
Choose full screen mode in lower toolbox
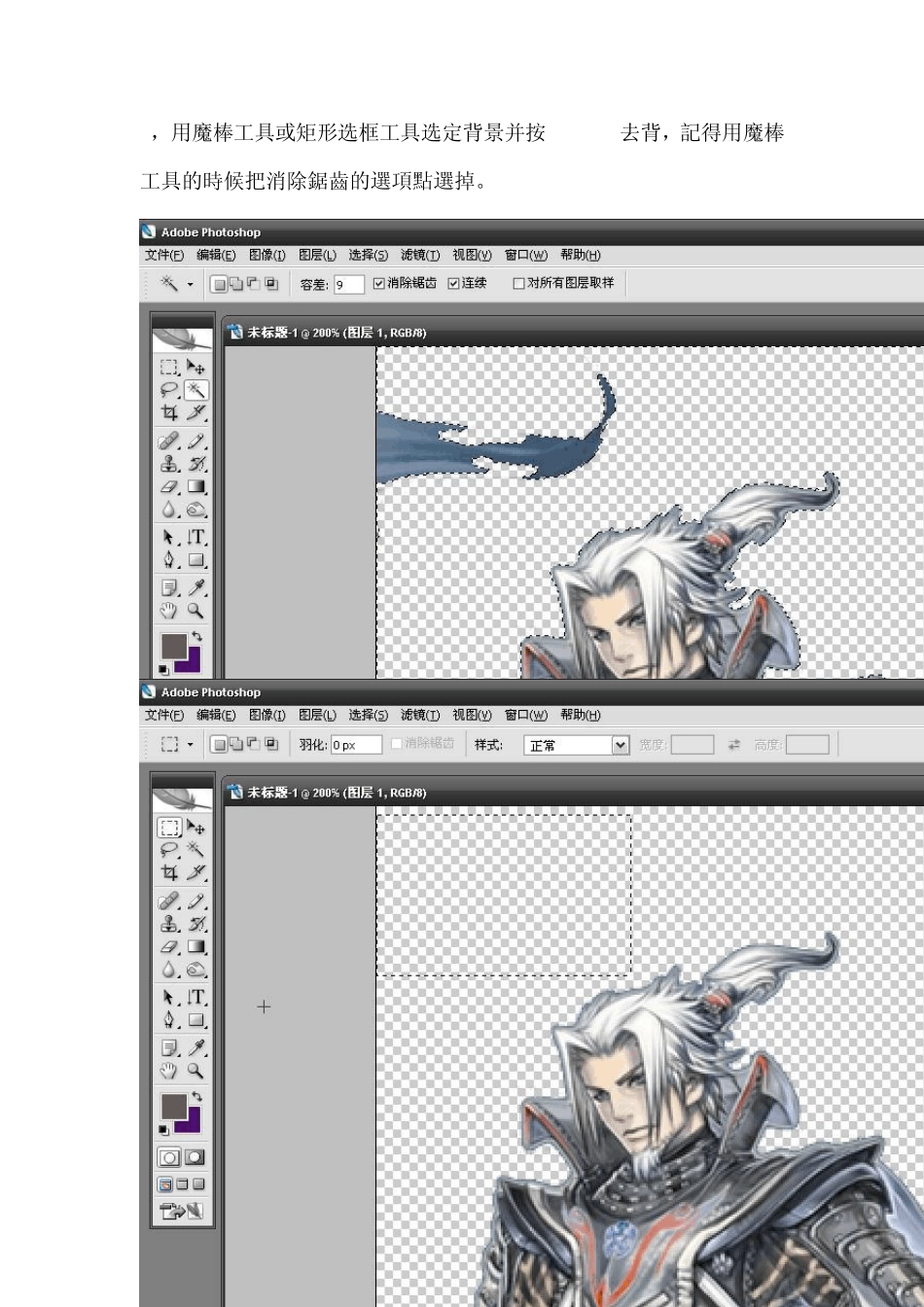point(198,1184)
